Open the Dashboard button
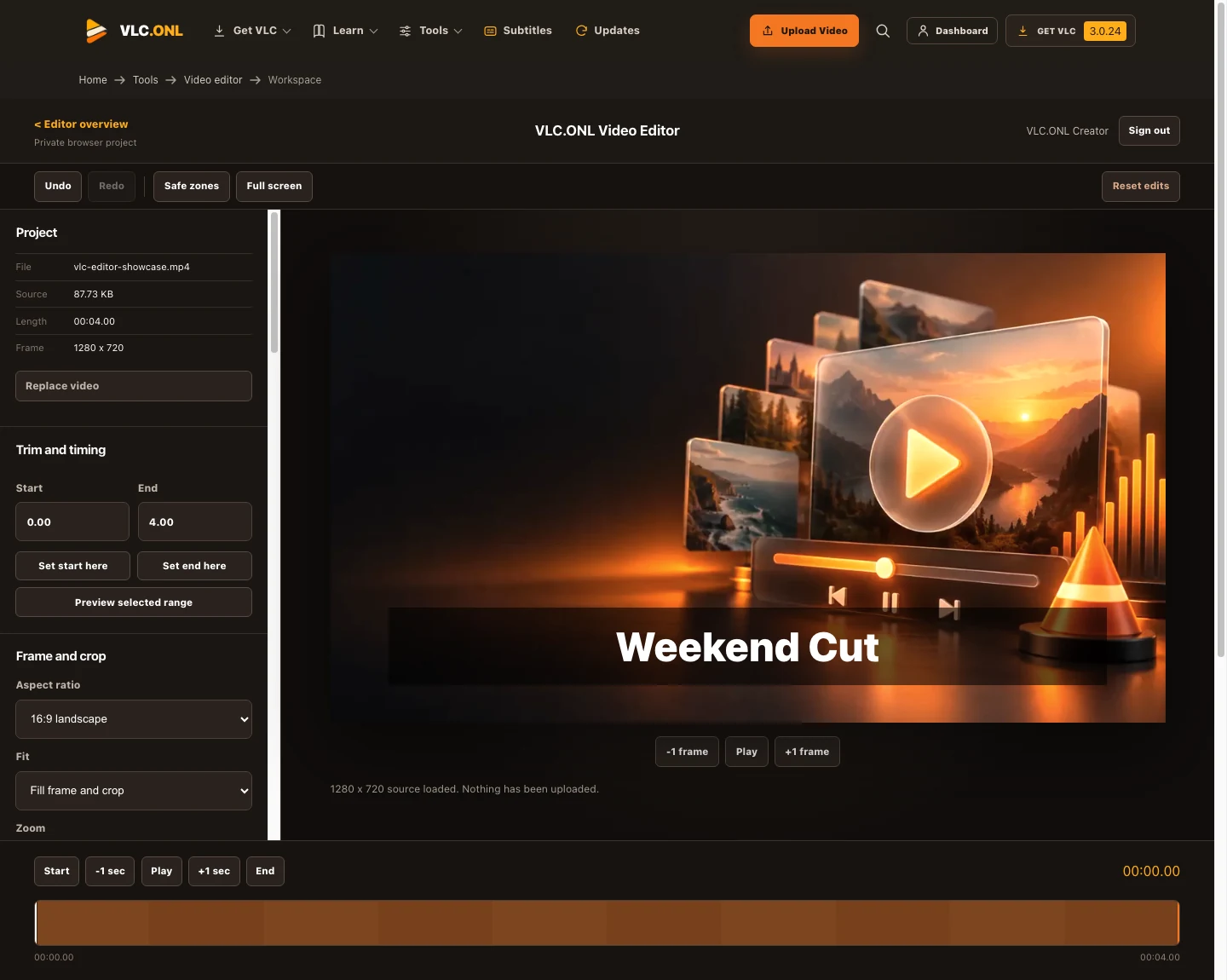Screen dimensions: 1227x980 952,31
